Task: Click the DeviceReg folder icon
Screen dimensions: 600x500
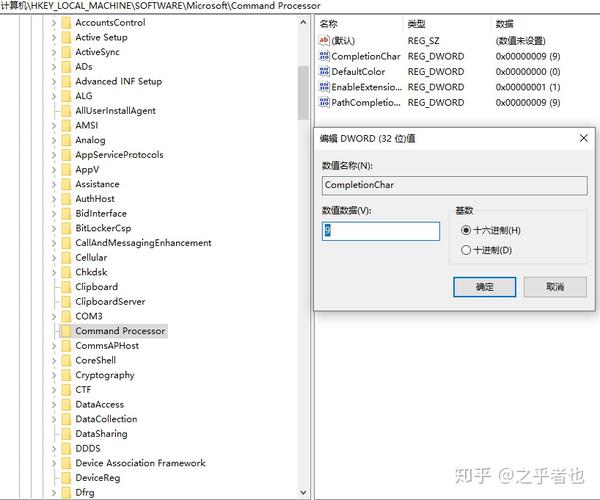Action: 66,478
